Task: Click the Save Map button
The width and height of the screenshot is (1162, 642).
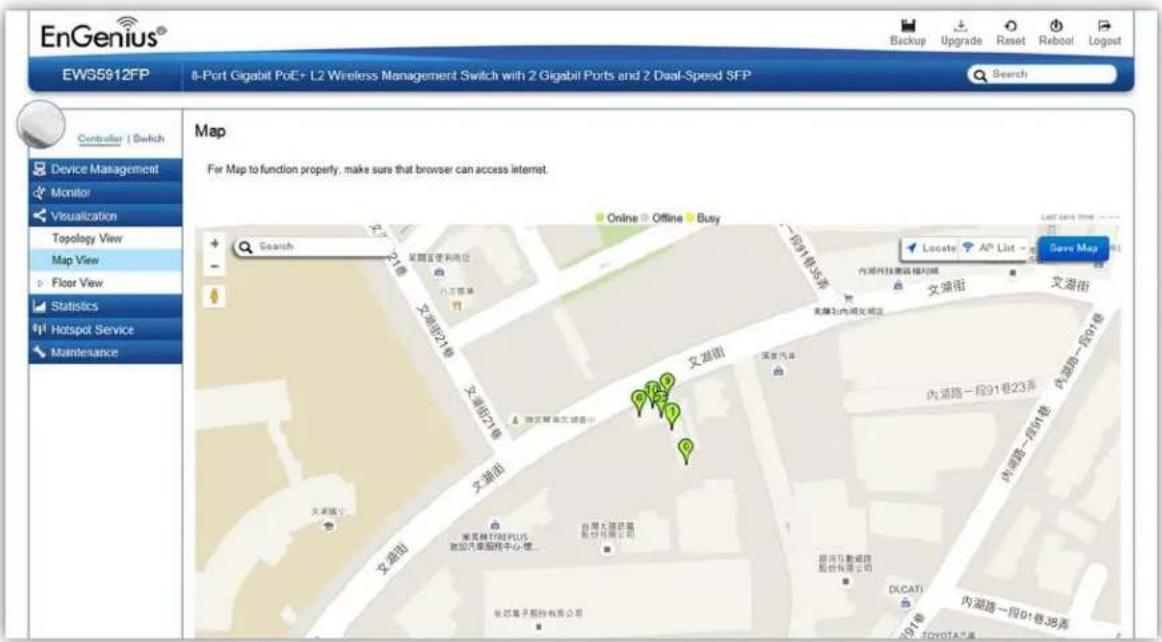Action: [x=1073, y=248]
